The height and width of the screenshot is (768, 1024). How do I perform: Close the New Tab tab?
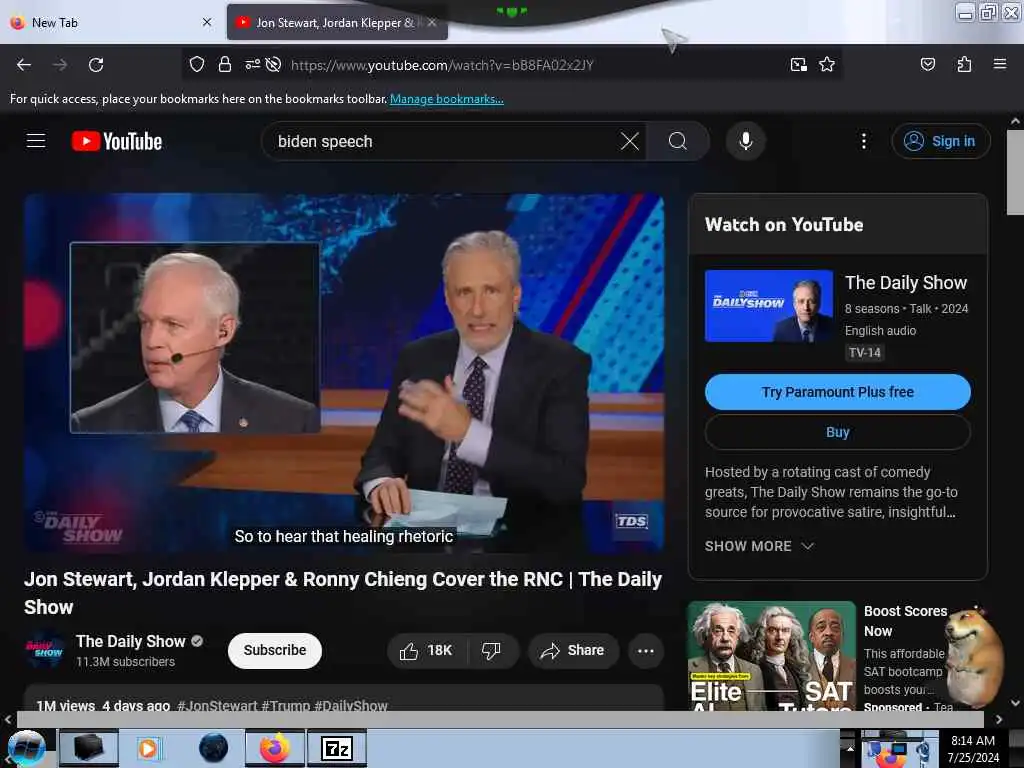point(207,22)
